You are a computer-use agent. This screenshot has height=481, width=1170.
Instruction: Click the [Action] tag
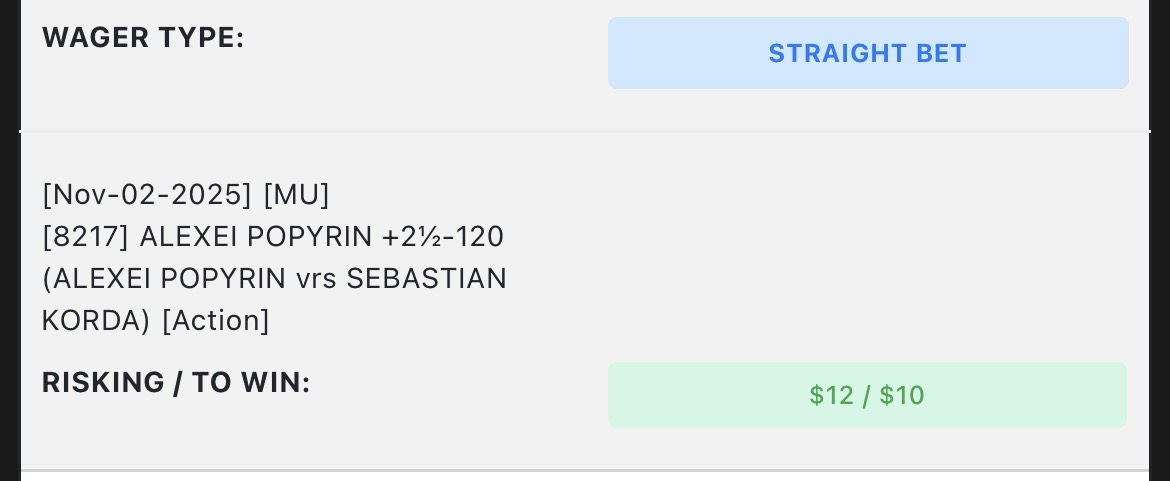tap(215, 321)
